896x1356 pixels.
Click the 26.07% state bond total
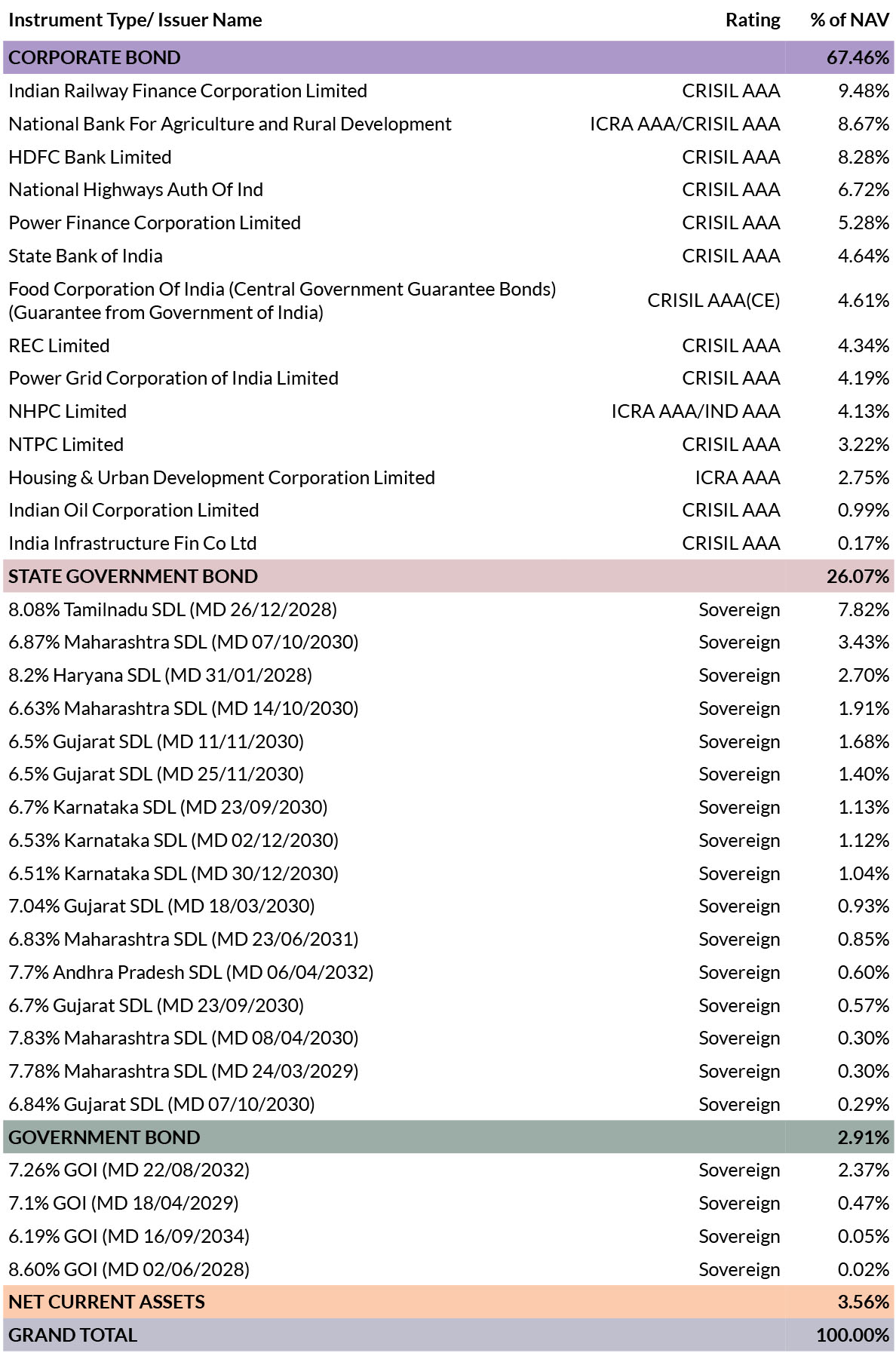pyautogui.click(x=858, y=576)
